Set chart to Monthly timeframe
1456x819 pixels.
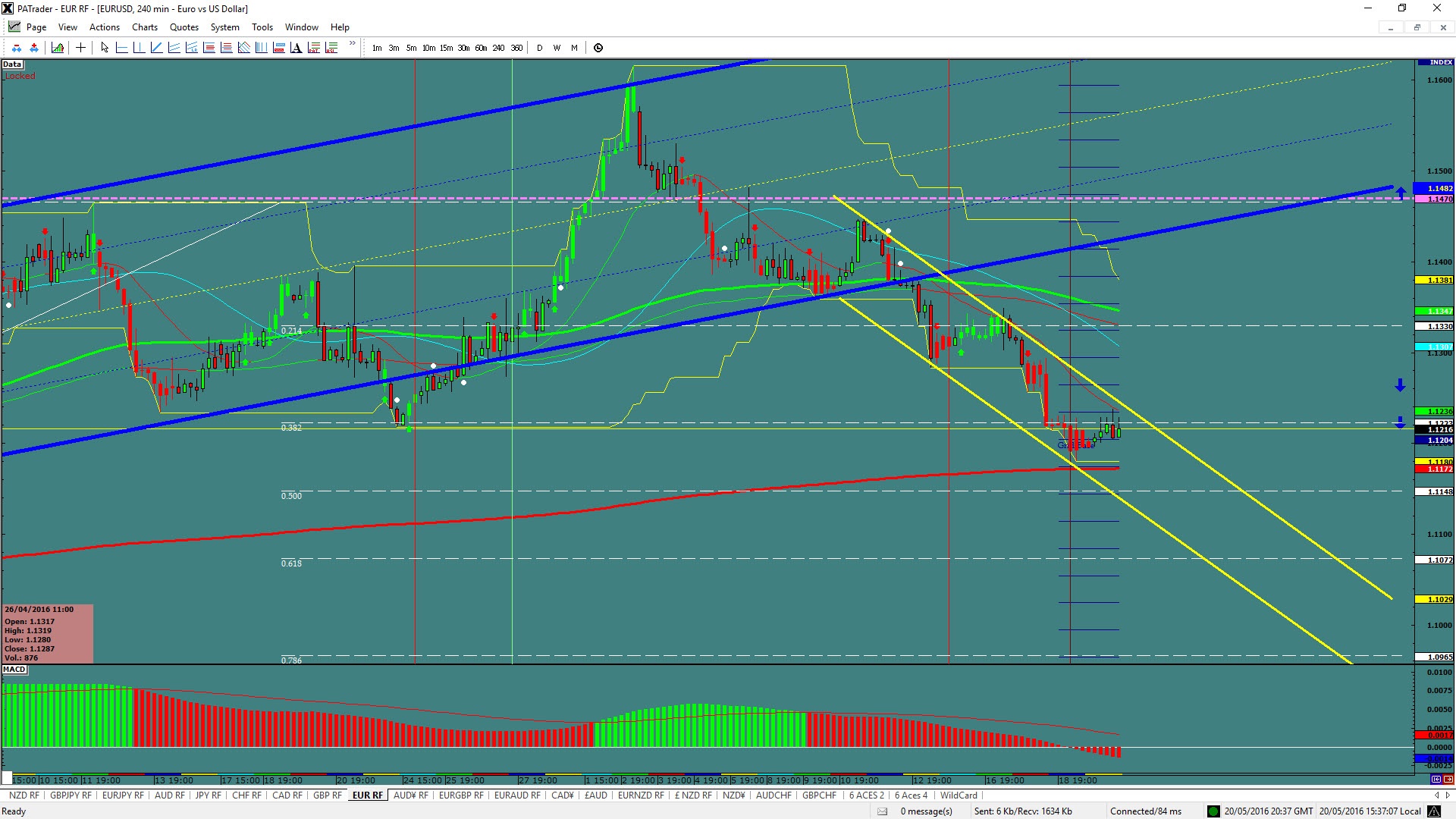(574, 48)
